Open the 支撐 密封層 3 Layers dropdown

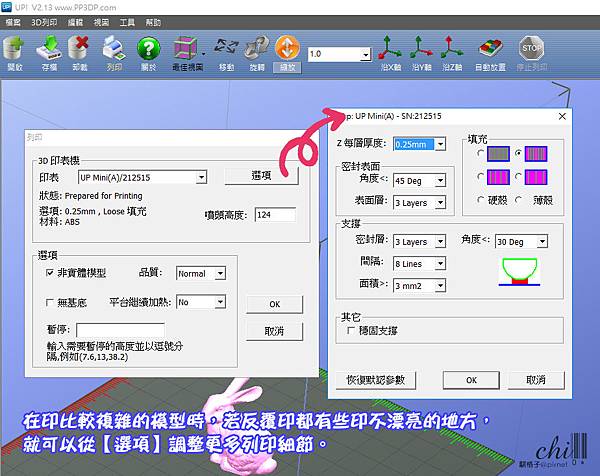(x=440, y=241)
